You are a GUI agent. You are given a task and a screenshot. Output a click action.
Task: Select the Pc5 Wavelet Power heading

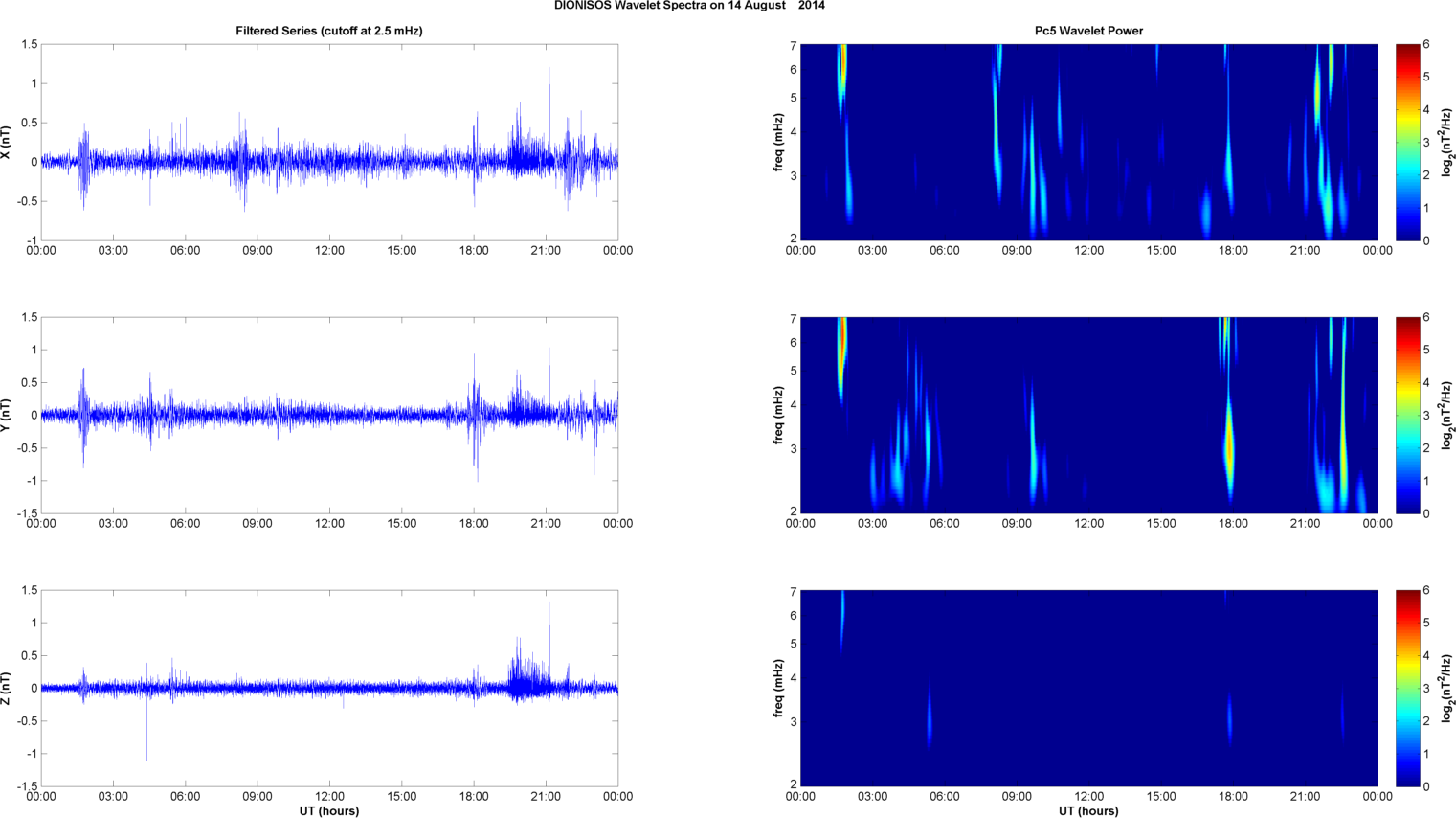pyautogui.click(x=1088, y=31)
